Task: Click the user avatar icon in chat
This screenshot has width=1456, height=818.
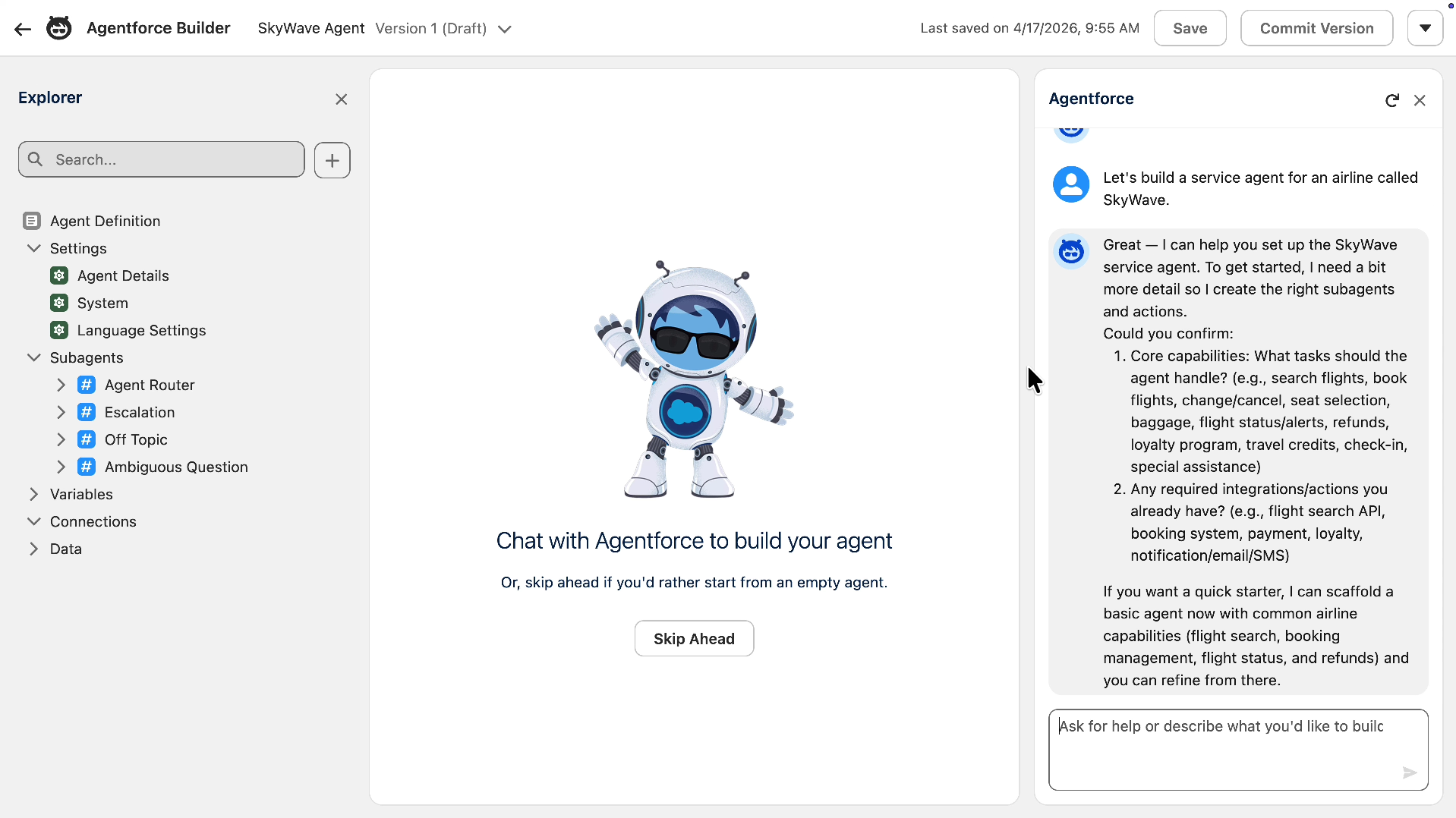Action: click(x=1071, y=184)
